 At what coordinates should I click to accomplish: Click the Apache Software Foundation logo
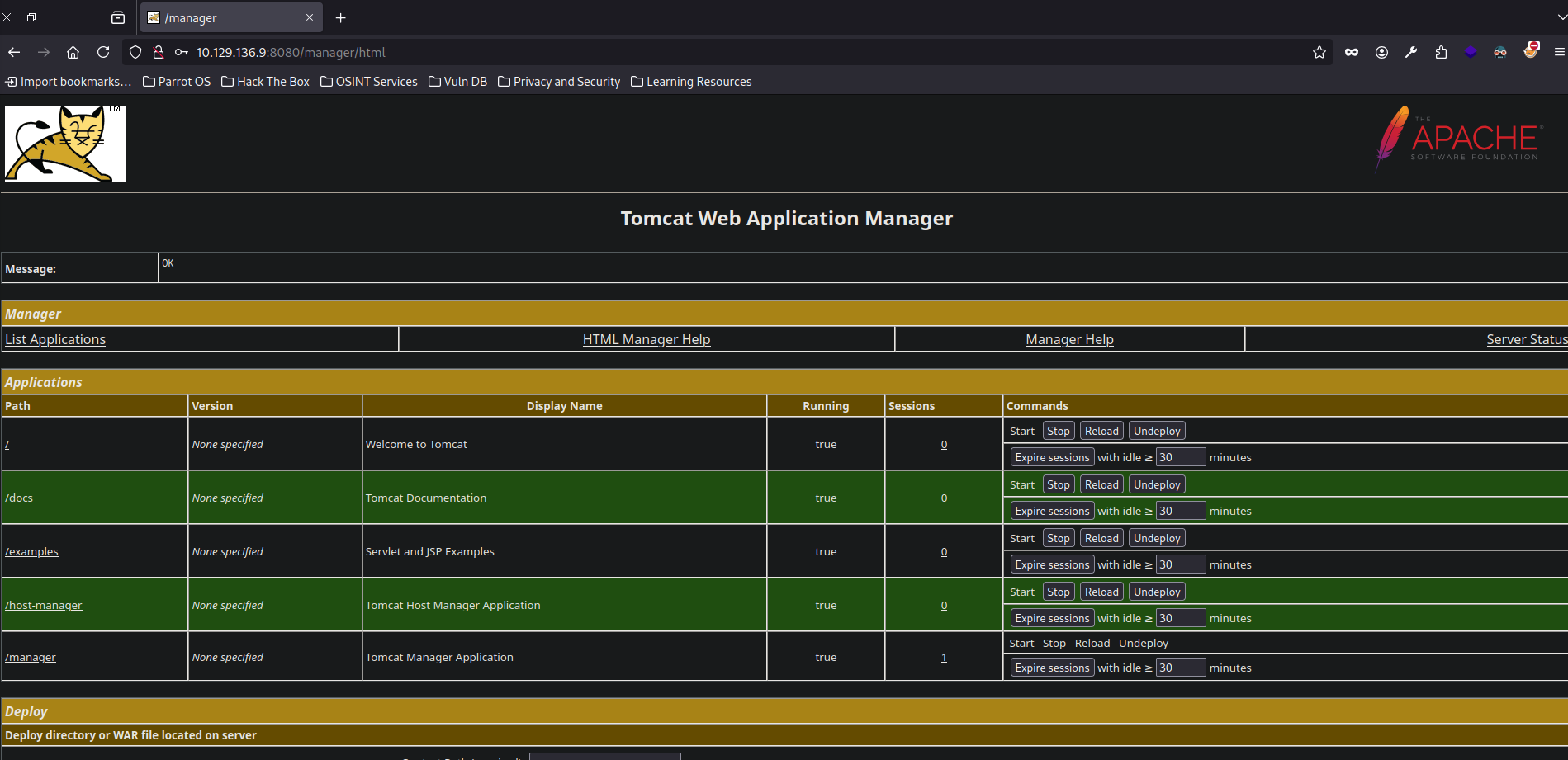point(1458,138)
